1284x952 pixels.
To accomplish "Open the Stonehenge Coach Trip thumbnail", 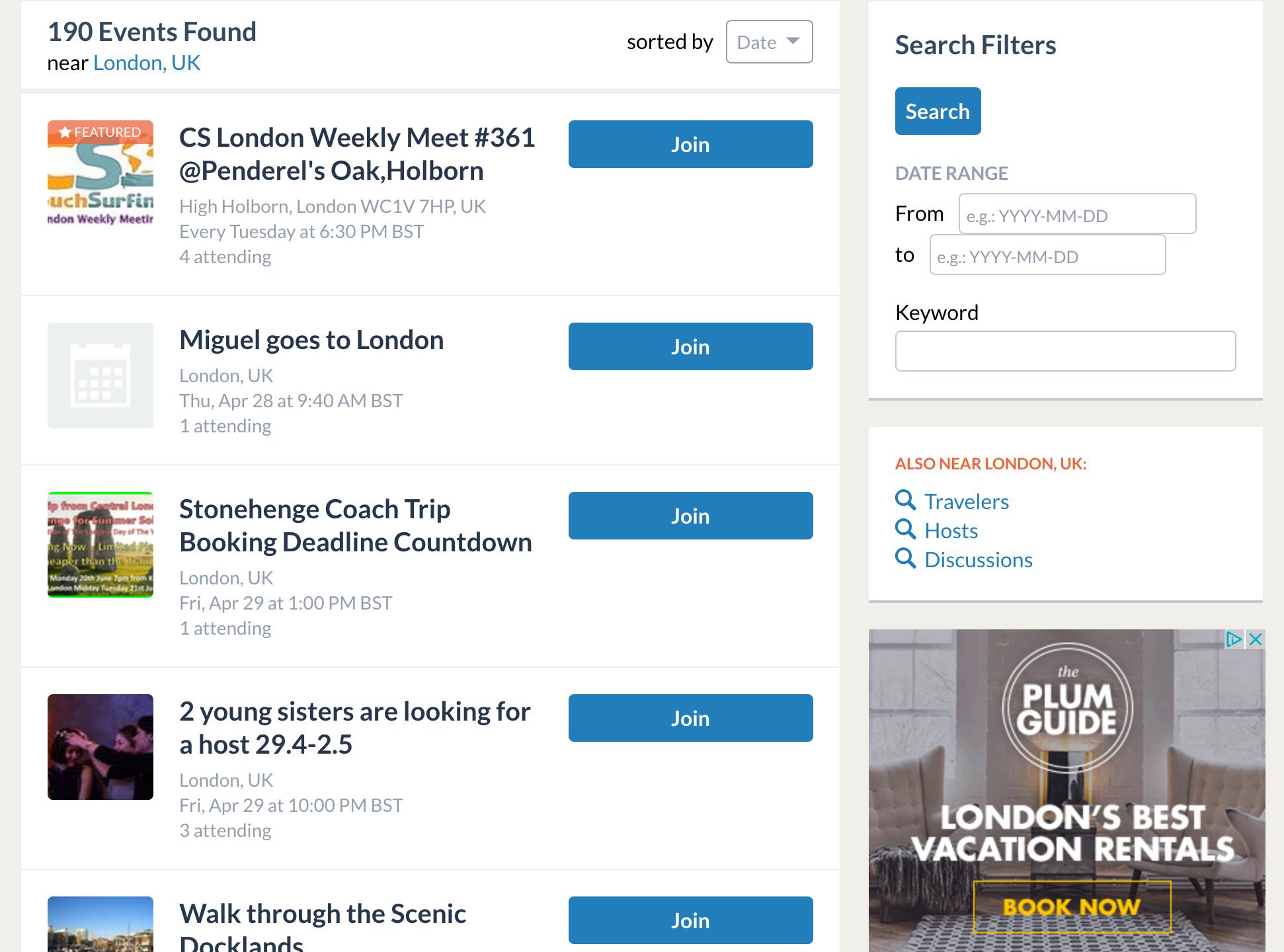I will 100,545.
